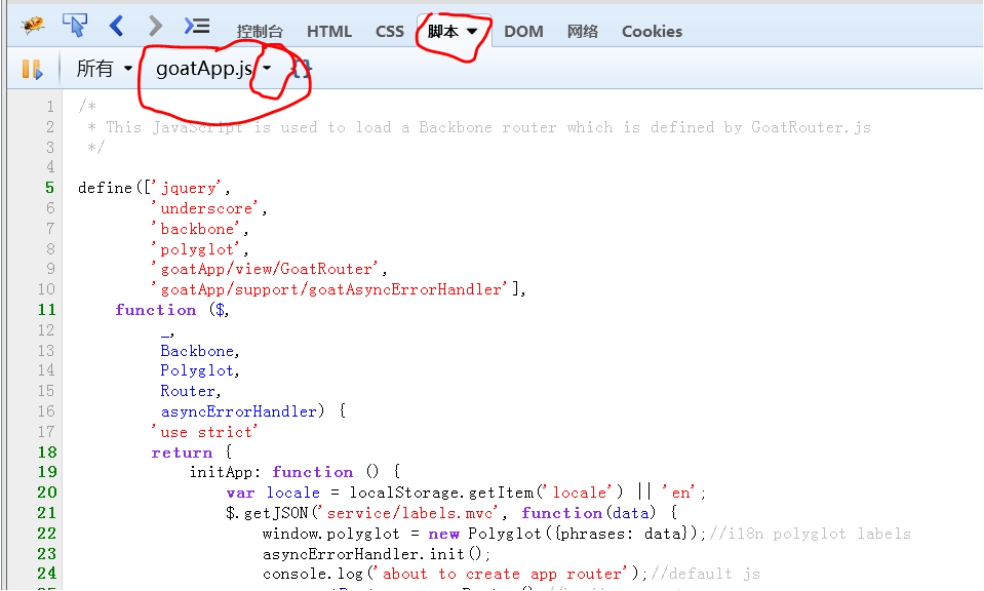
Task: Click the Router parameter on line 15
Action: 188,391
